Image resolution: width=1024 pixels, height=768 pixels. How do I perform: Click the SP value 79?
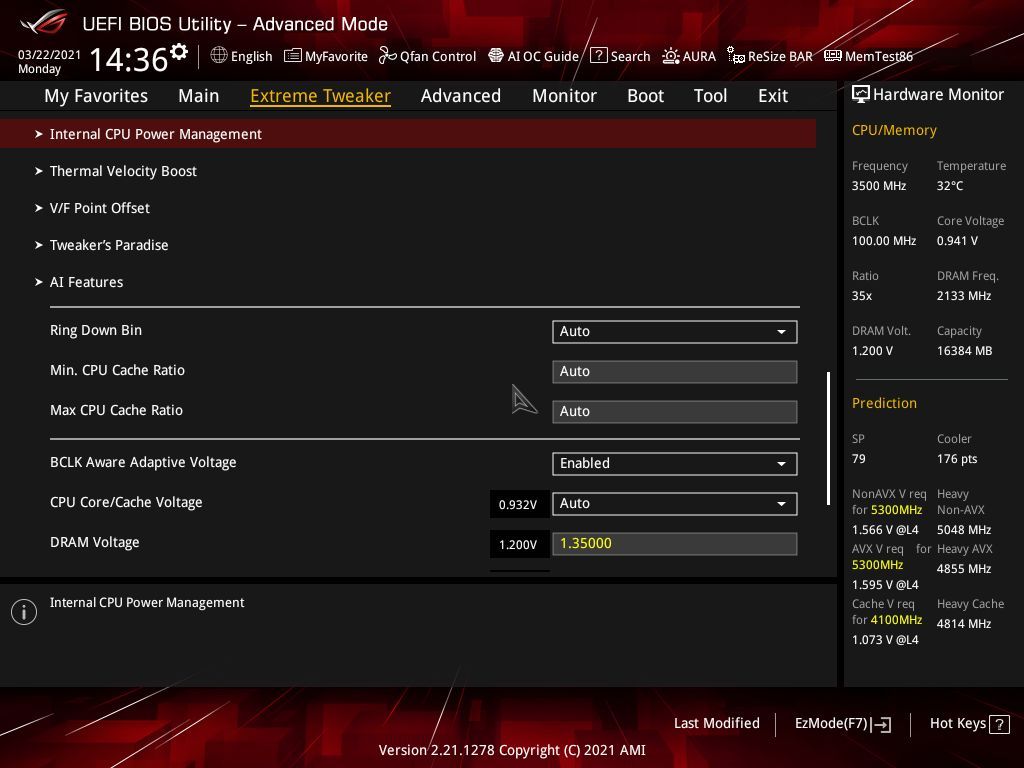click(858, 458)
